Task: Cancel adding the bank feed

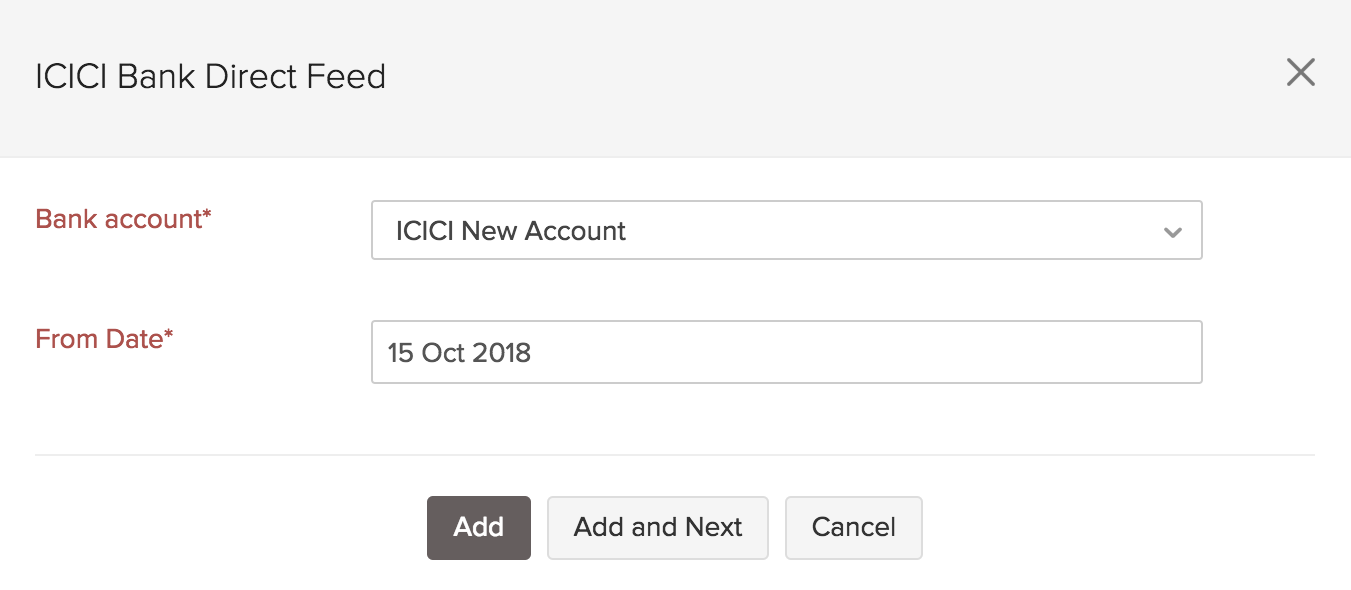Action: tap(853, 527)
